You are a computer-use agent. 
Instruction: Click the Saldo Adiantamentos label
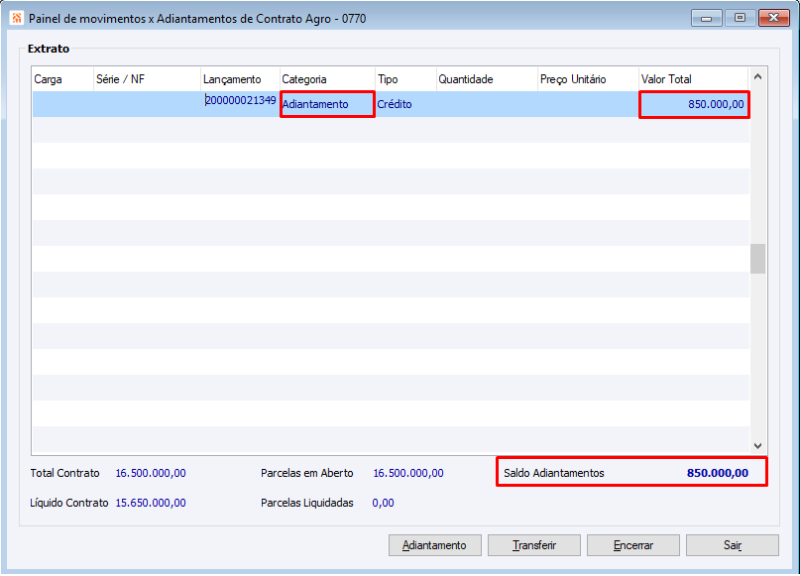coord(554,473)
